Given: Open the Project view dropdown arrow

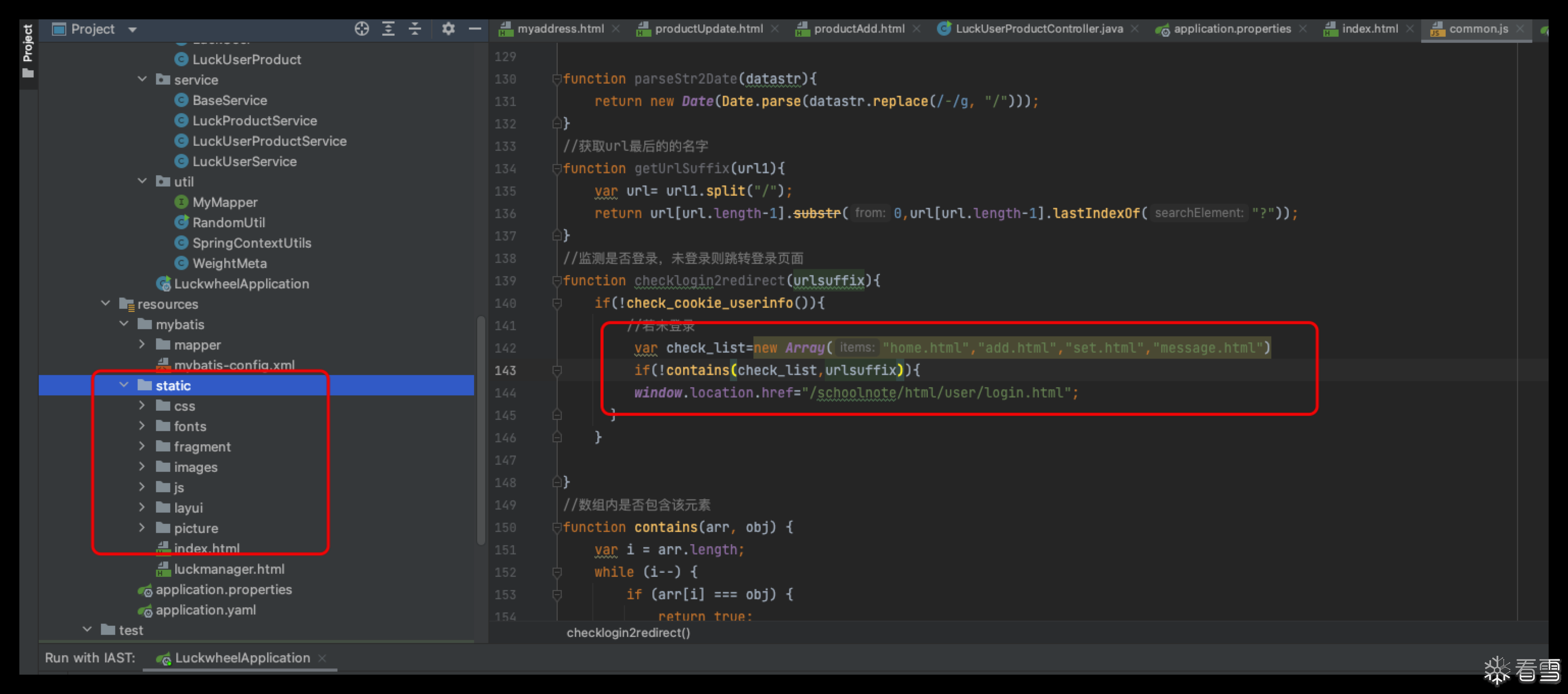Looking at the screenshot, I should click(x=132, y=29).
